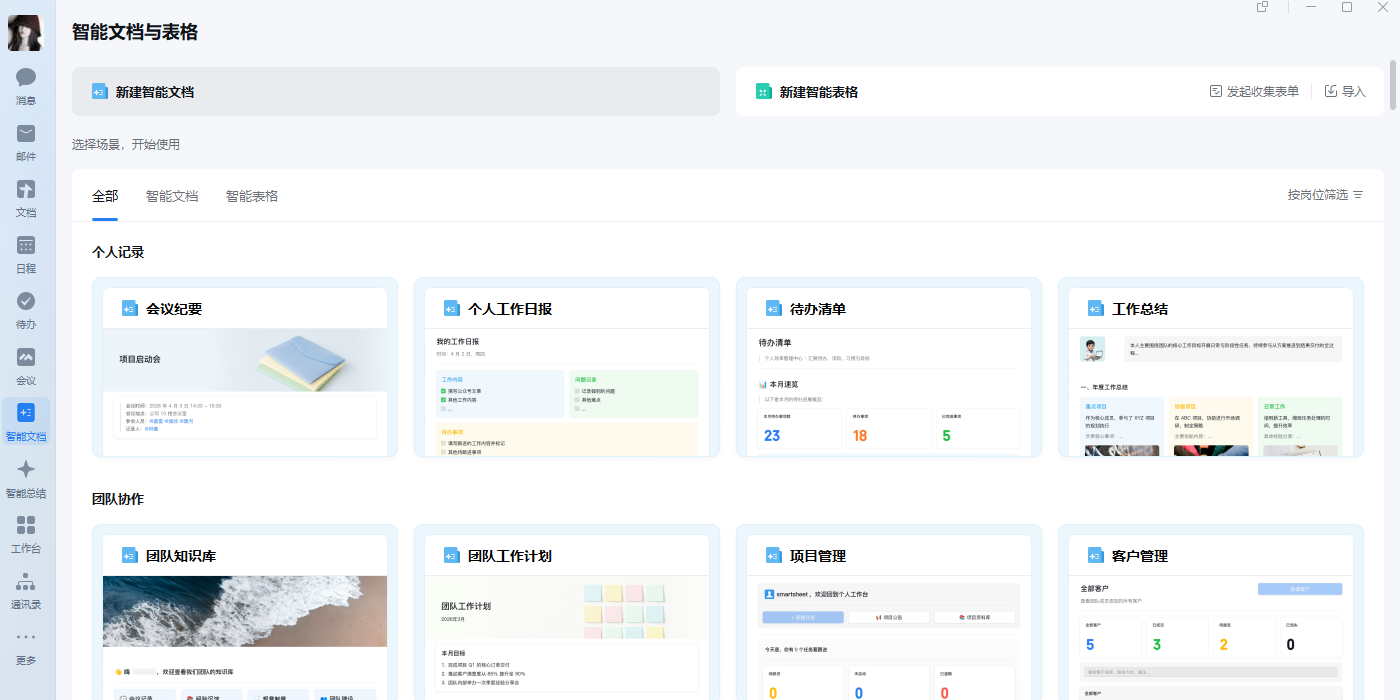Switch to the 智能文档 tab
Image resolution: width=1400 pixels, height=700 pixels.
[x=172, y=196]
